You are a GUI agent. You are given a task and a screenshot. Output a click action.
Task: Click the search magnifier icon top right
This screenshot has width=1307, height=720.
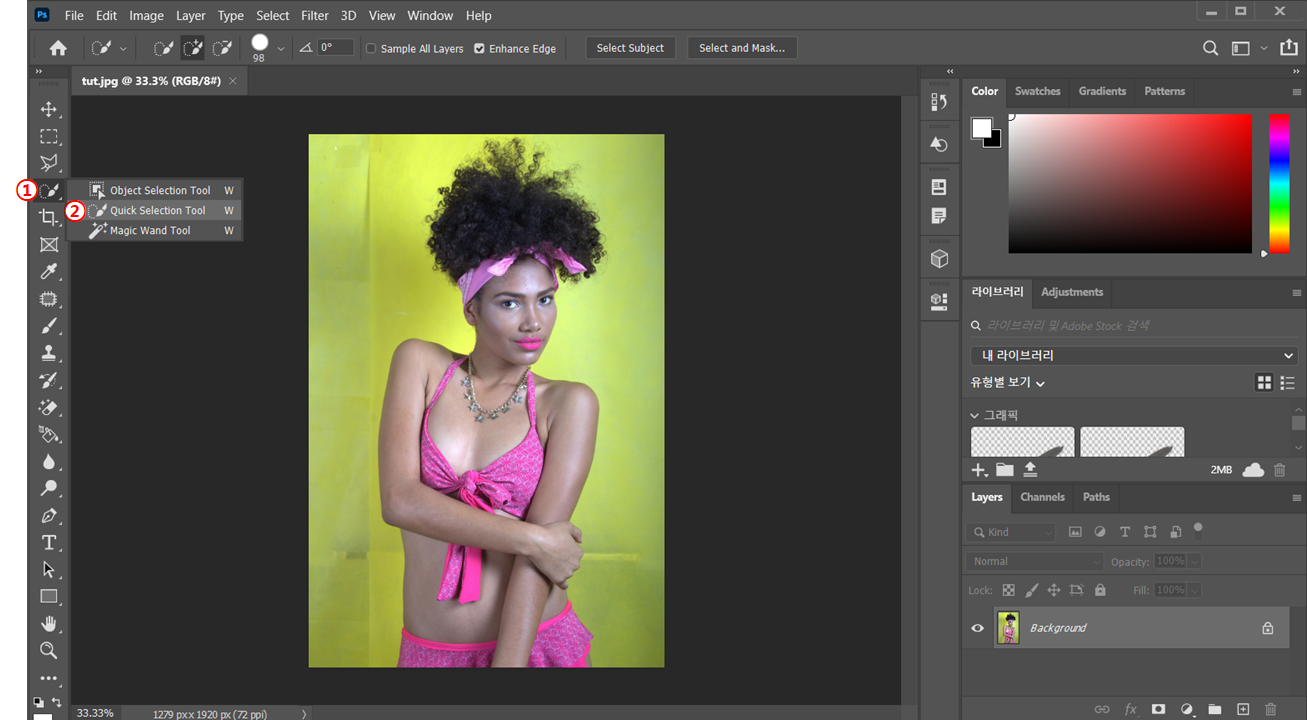point(1210,48)
